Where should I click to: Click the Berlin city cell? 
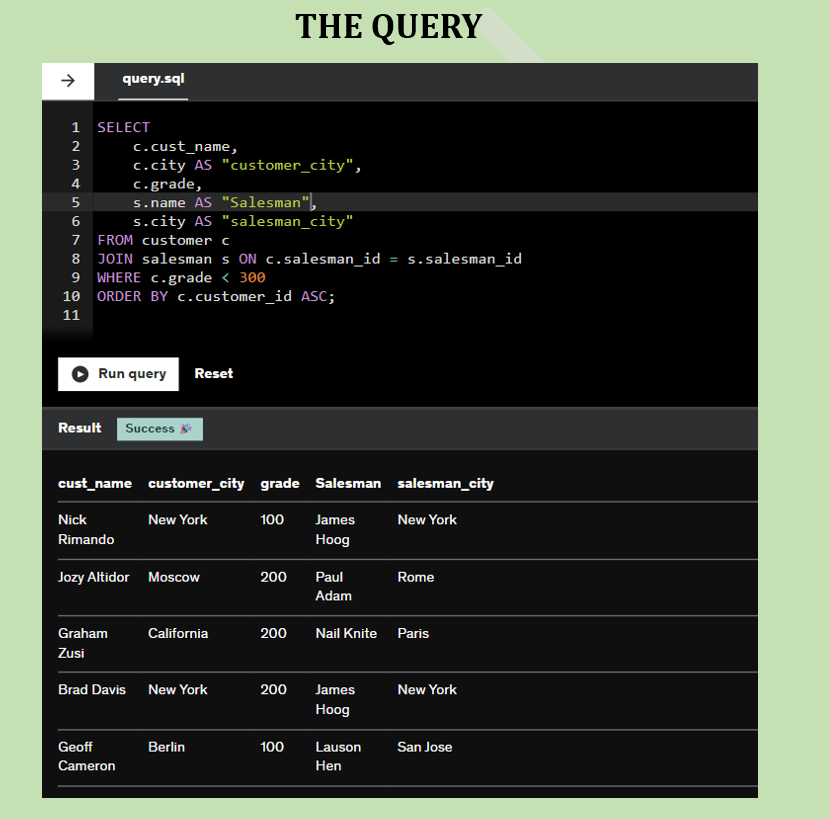pos(166,747)
